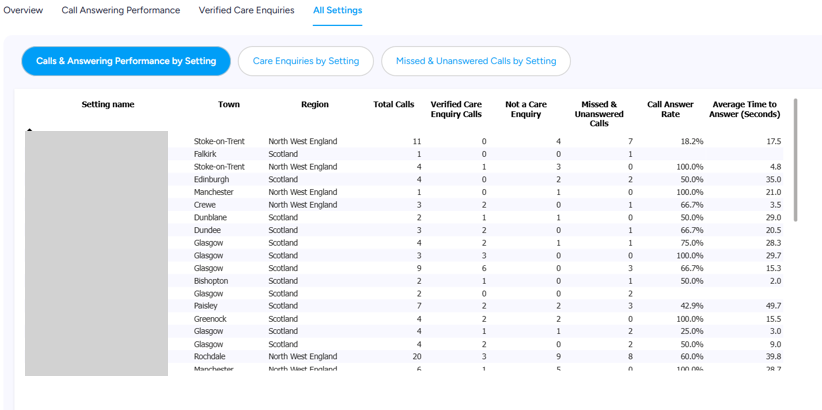Image resolution: width=822 pixels, height=410 pixels.
Task: Select the All Settings tab
Action: [x=338, y=10]
